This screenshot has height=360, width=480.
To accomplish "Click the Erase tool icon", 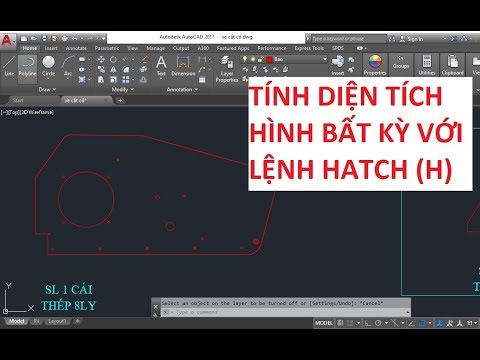I will coord(144,59).
